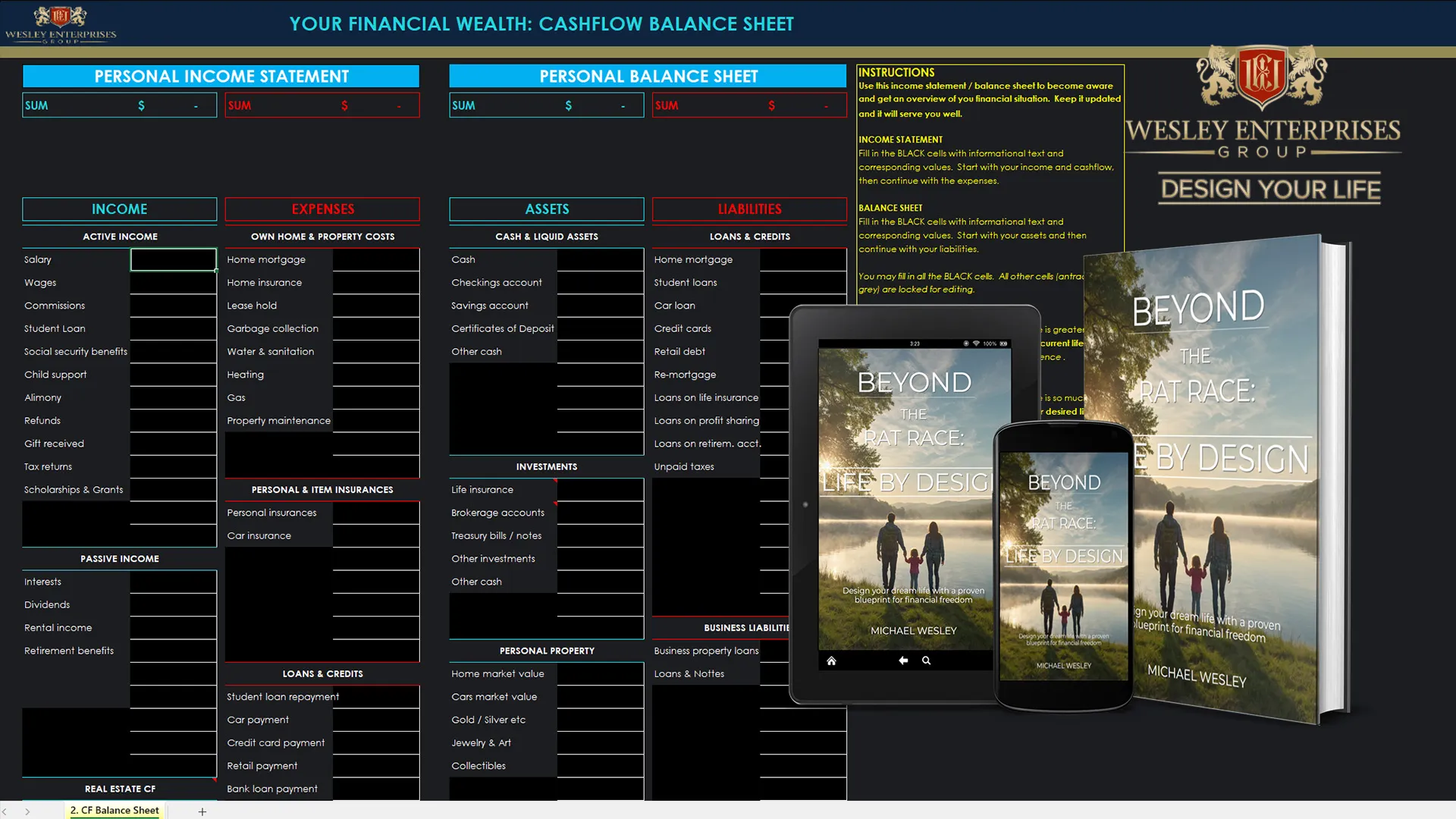Viewport: 1456px width, 819px height.
Task: Click the Life insurance investment value cell
Action: point(601,490)
